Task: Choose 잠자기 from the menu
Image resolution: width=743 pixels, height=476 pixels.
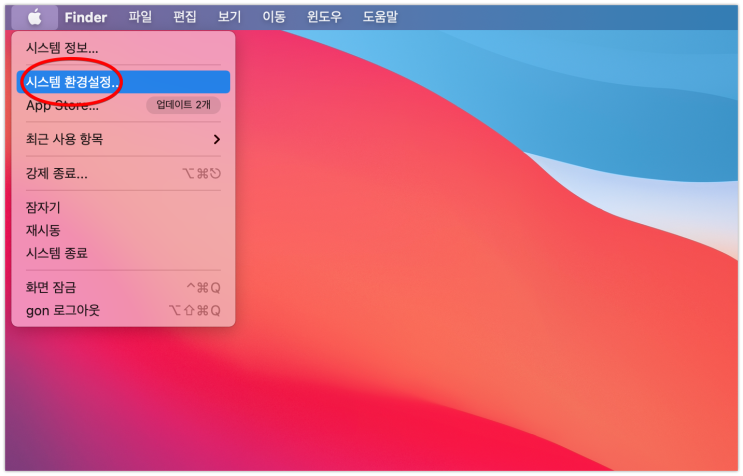Action: [x=123, y=207]
